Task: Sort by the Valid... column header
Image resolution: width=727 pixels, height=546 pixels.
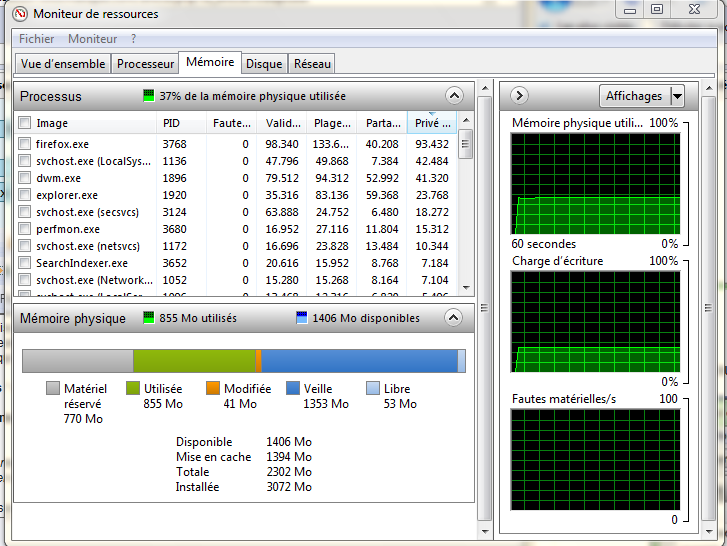Action: pos(282,123)
